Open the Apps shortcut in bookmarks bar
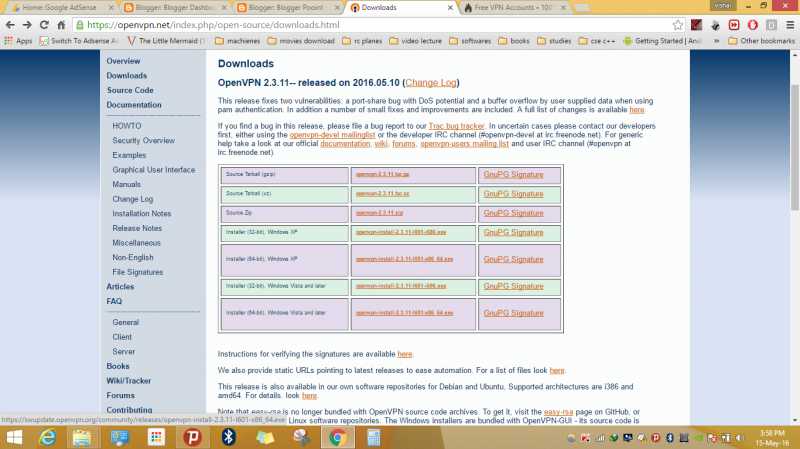800x449 pixels. click(17, 41)
